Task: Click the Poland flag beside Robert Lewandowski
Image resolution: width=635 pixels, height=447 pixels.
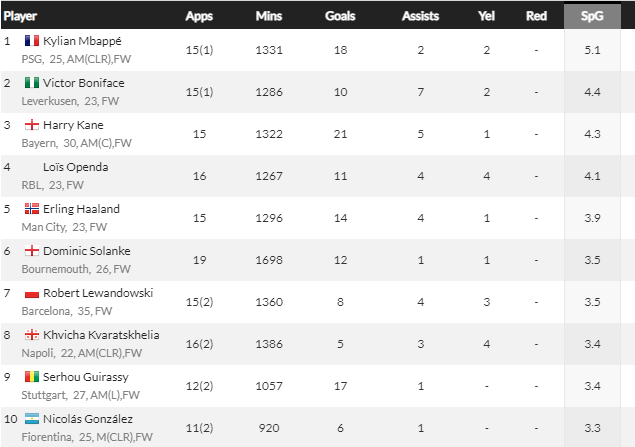Action: 31,294
